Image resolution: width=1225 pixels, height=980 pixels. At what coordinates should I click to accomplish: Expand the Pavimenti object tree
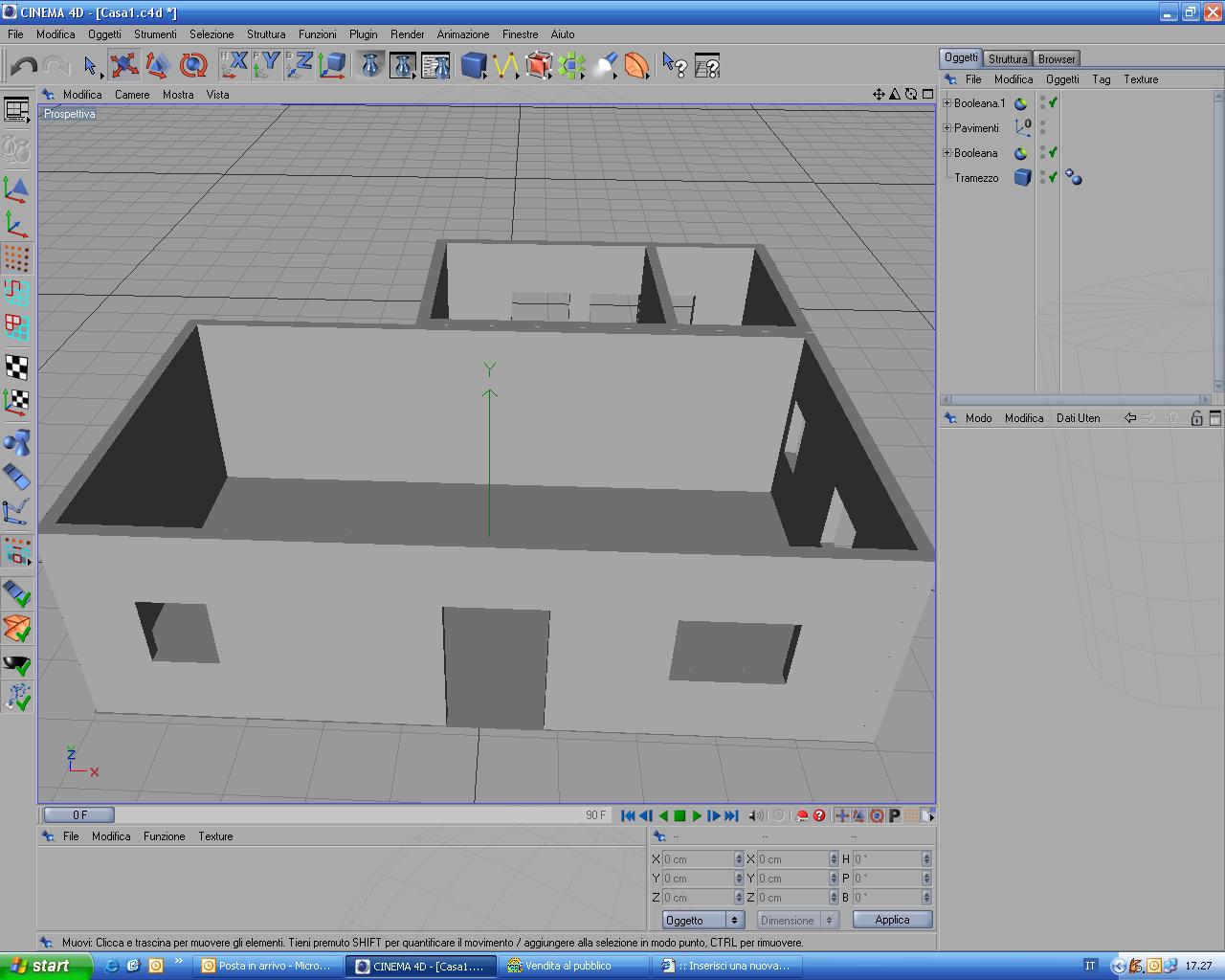(947, 127)
